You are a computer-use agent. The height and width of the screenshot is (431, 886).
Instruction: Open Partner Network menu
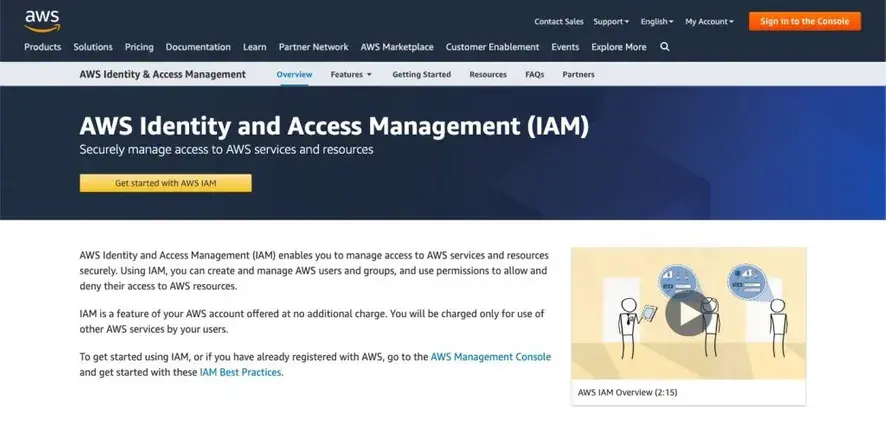314,47
